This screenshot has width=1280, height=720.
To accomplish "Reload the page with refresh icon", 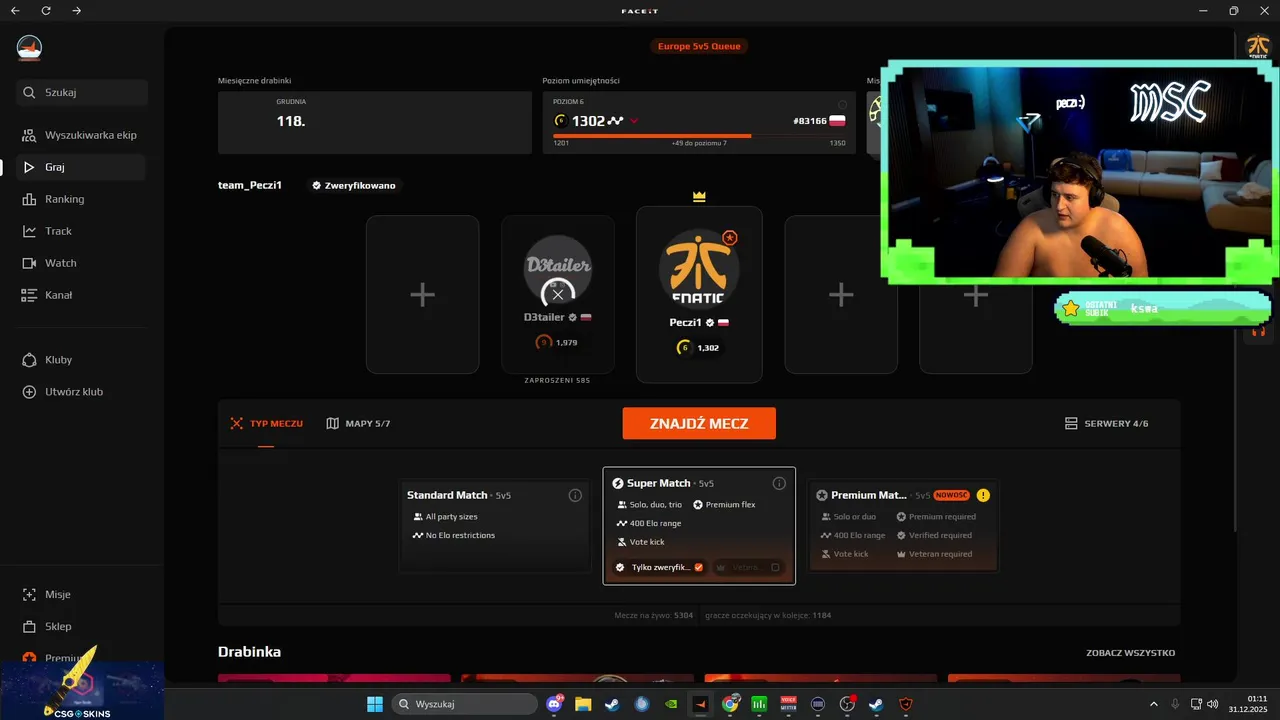I will coord(46,10).
